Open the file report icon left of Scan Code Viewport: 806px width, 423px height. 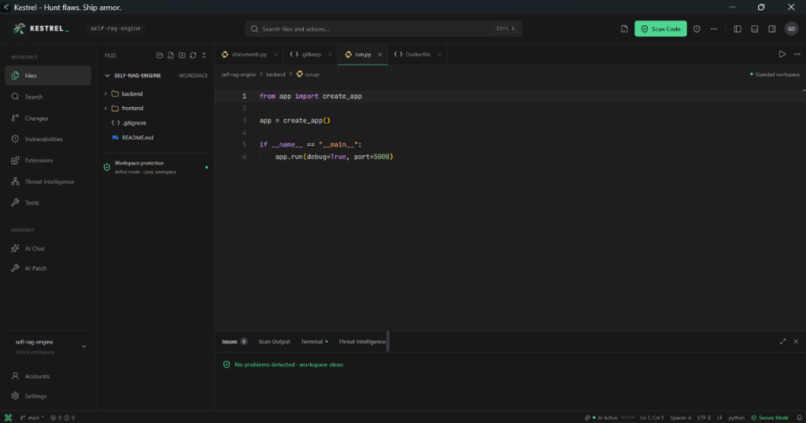624,29
